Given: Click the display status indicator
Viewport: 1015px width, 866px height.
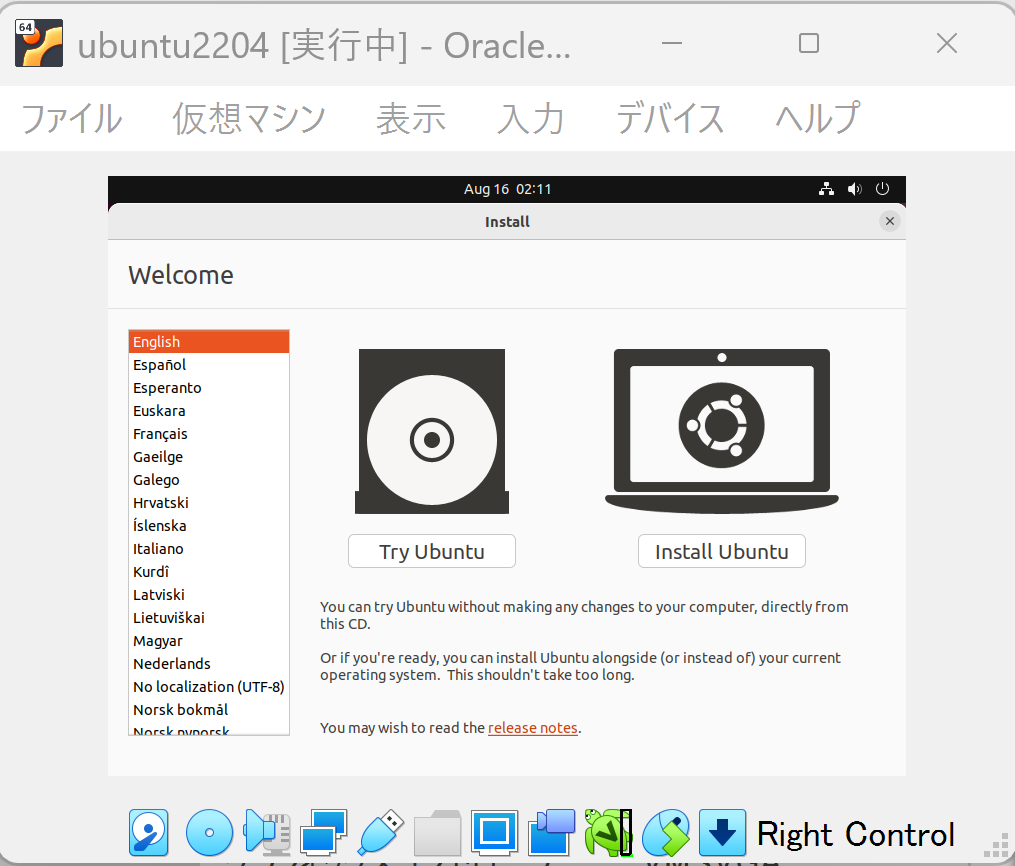Looking at the screenshot, I should [x=495, y=832].
